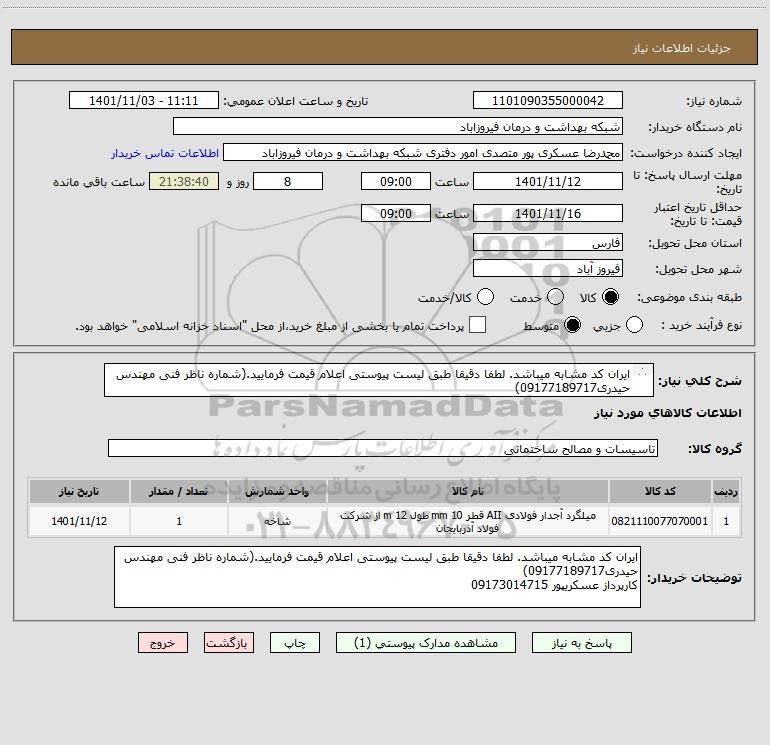Click the request creator field محمدرضا عسکری پور

tap(423, 153)
